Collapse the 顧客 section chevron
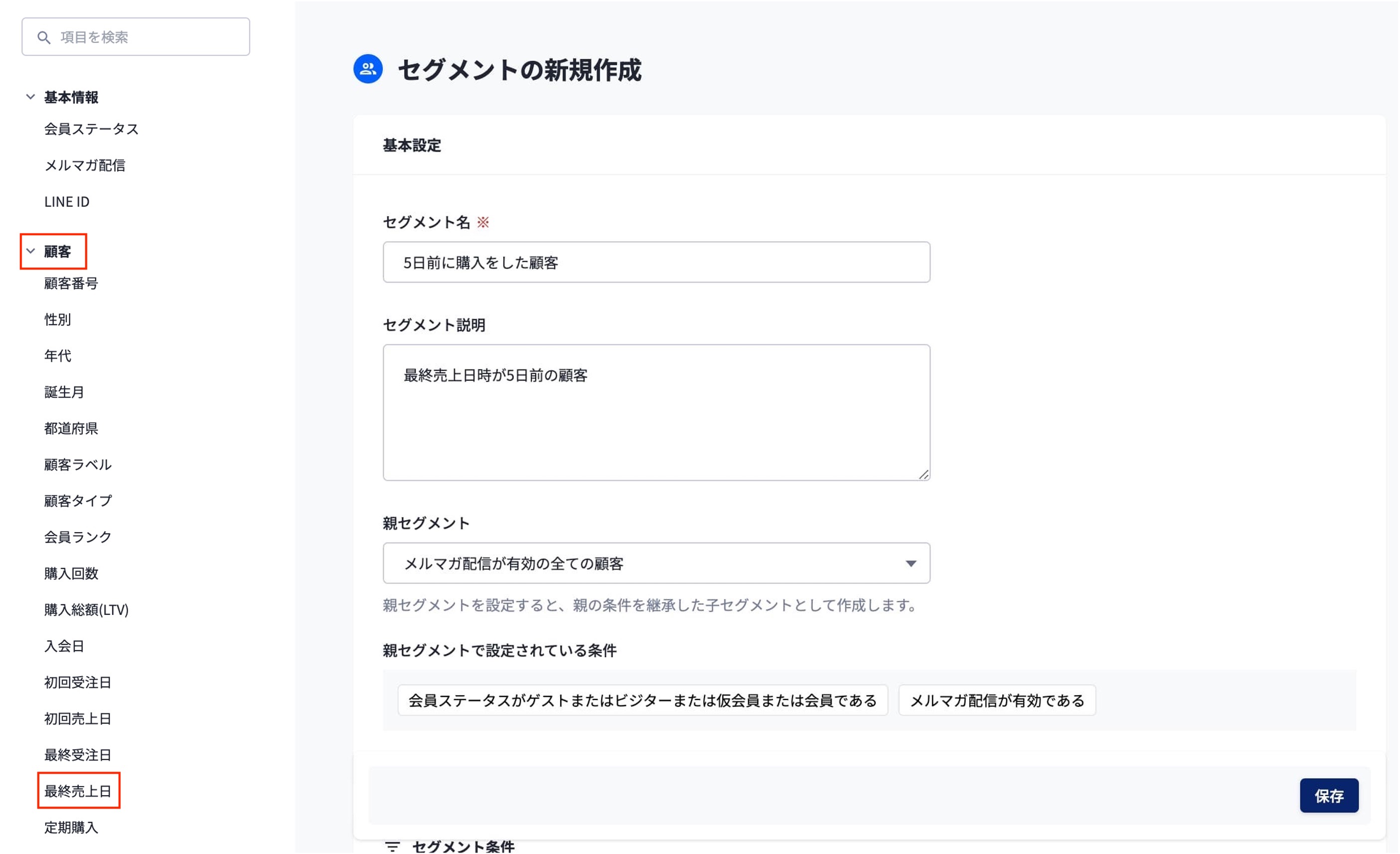Viewport: 1400px width, 854px height. tap(31, 251)
